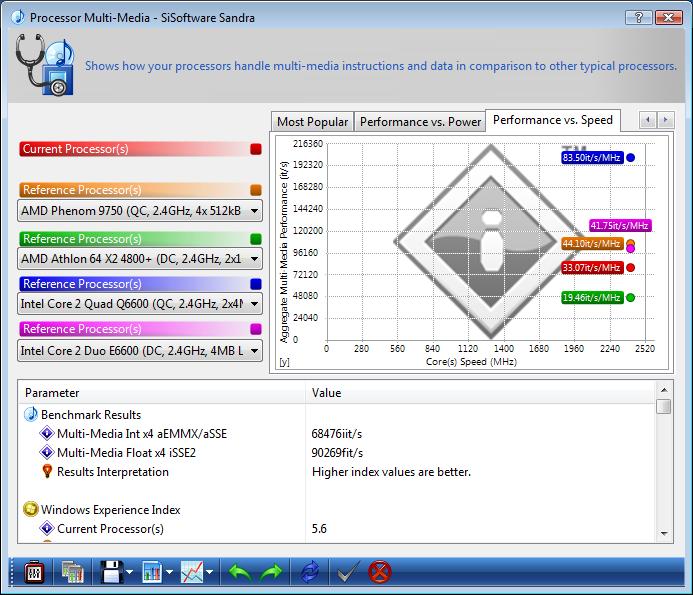Click the blue refresh arrows icon

click(310, 572)
